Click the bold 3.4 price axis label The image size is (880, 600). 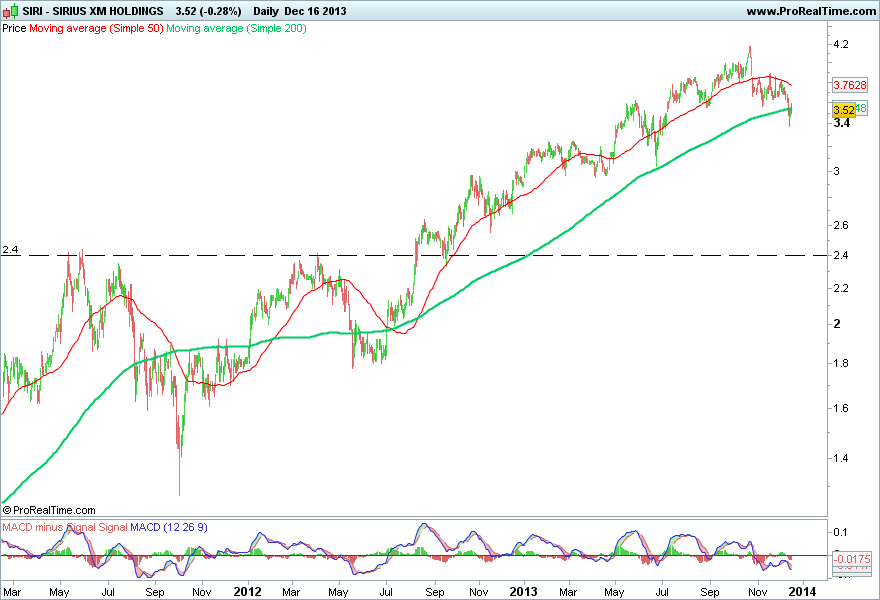841,123
